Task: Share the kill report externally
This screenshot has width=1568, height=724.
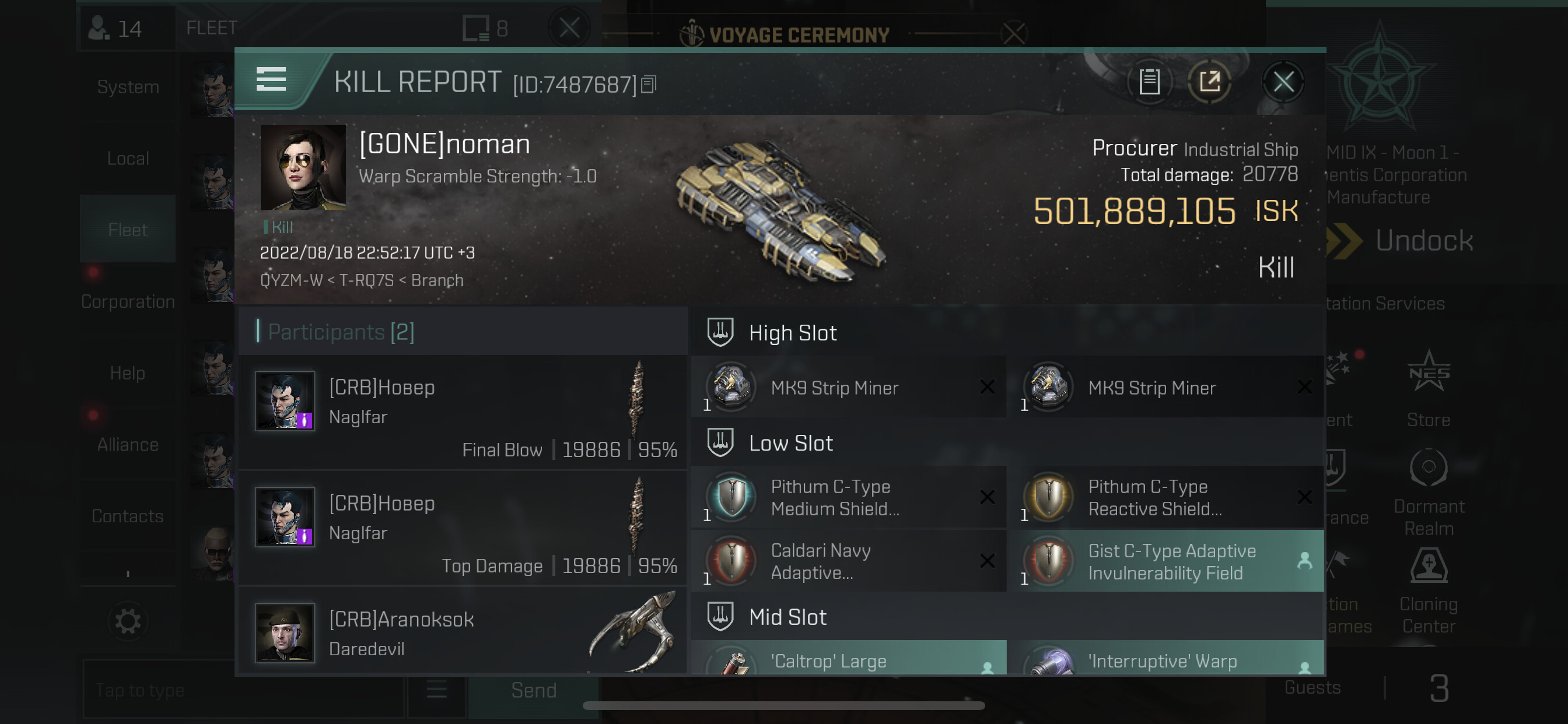Action: click(1209, 82)
